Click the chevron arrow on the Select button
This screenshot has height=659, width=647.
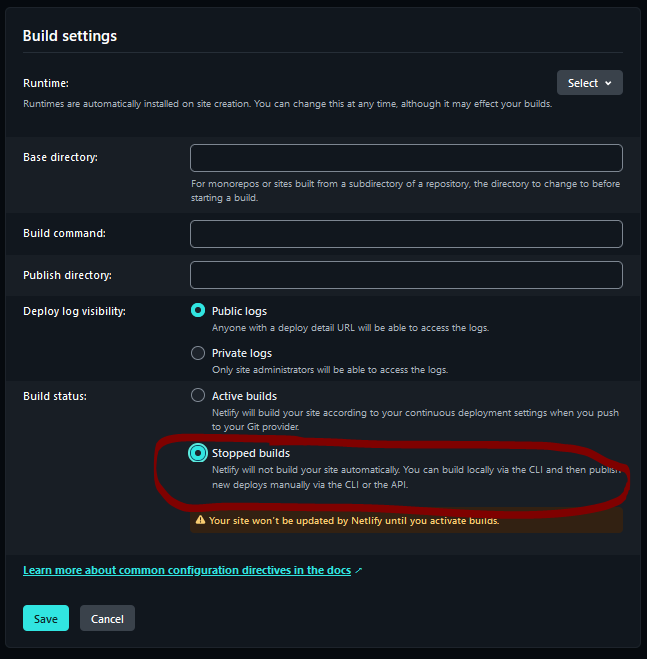[608, 83]
